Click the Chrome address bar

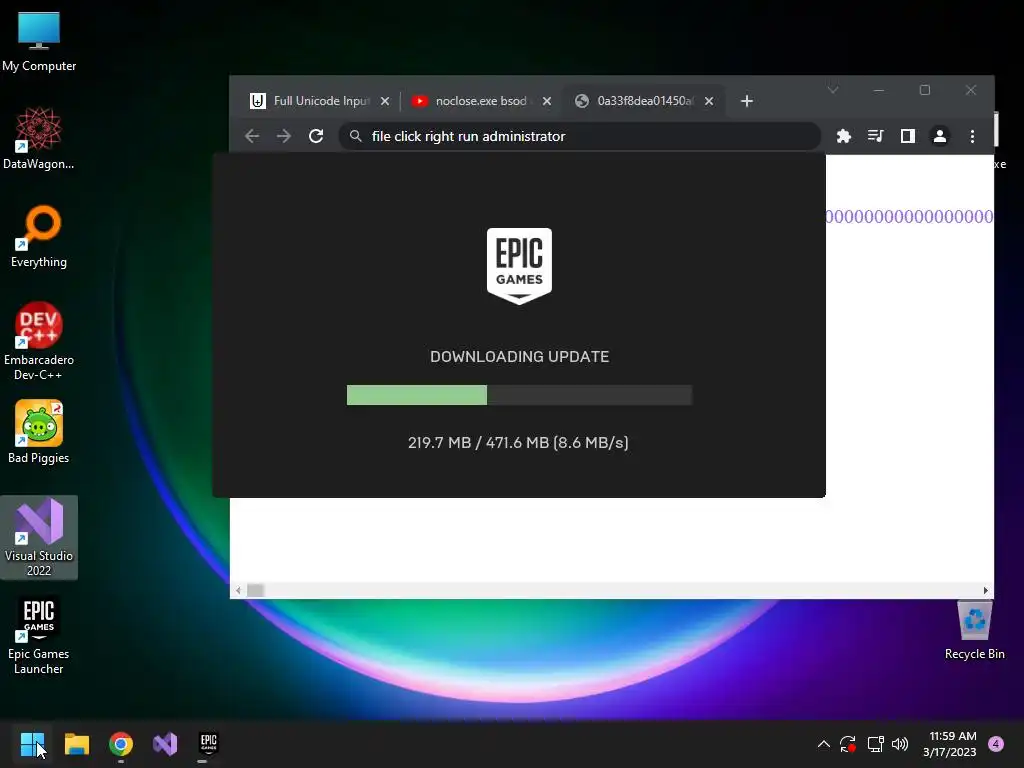pyautogui.click(x=579, y=136)
